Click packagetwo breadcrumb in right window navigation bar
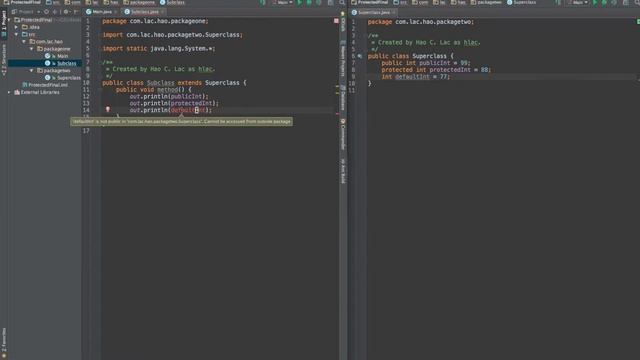Screen dimensions: 640x360 tap(486, 3)
